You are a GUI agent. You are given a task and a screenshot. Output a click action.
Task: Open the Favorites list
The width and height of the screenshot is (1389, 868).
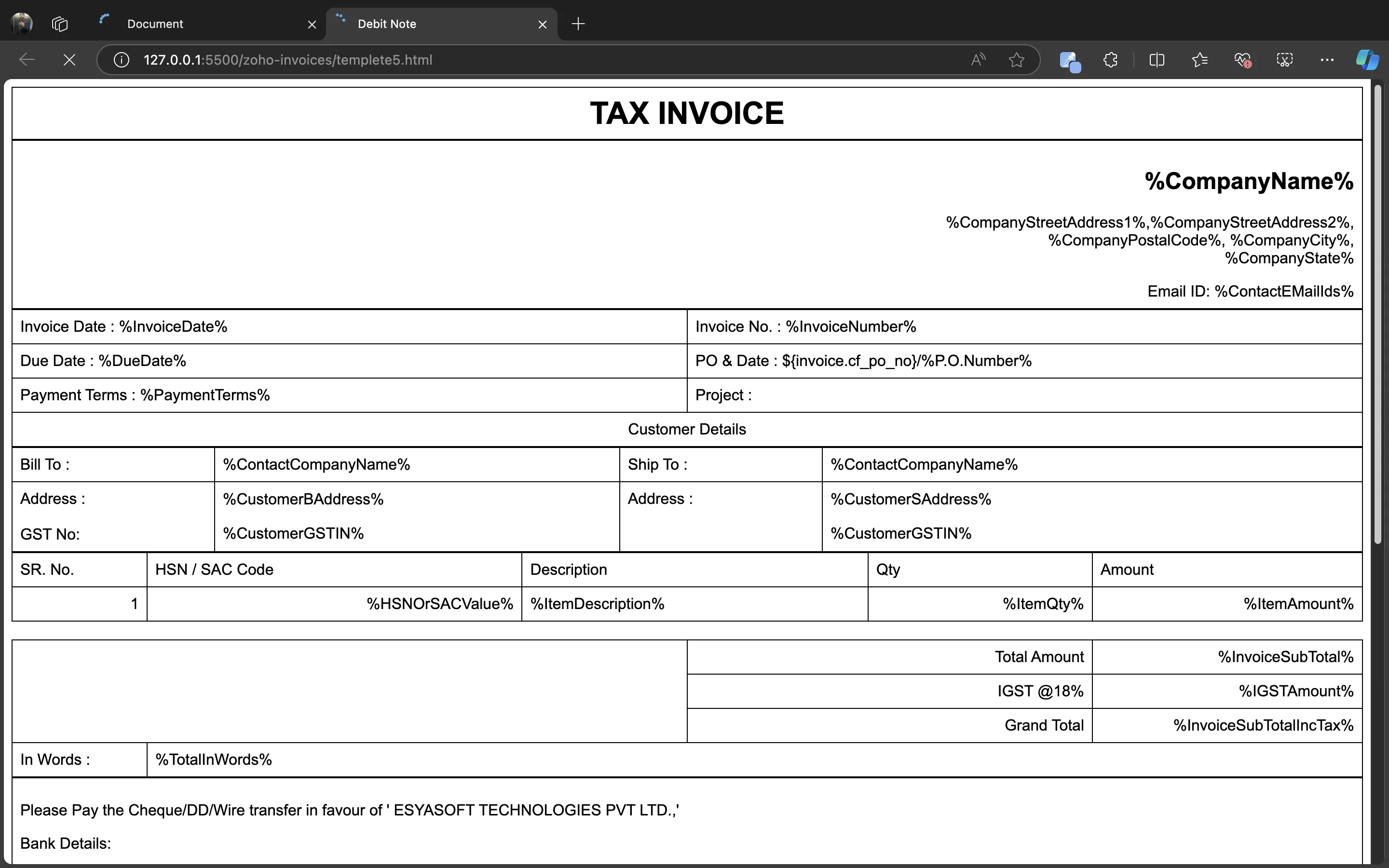click(1199, 60)
